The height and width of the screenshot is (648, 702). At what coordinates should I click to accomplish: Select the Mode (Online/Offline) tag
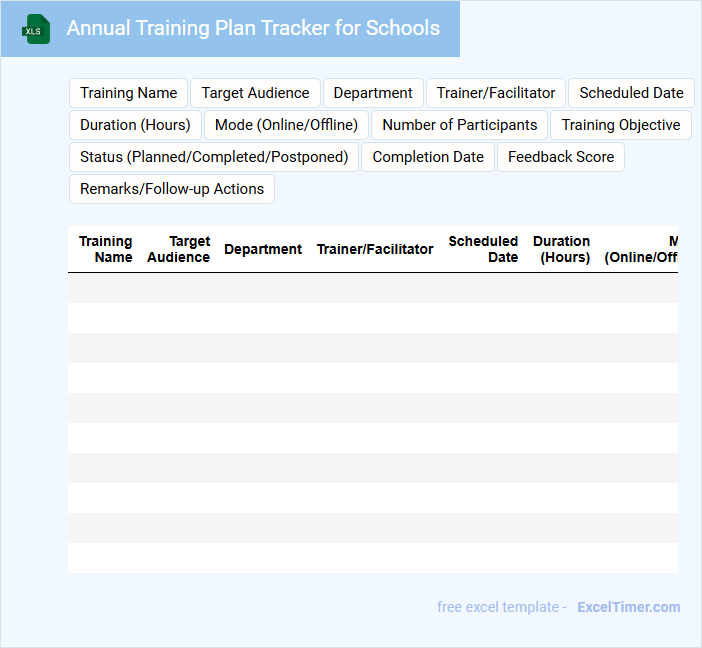point(286,125)
